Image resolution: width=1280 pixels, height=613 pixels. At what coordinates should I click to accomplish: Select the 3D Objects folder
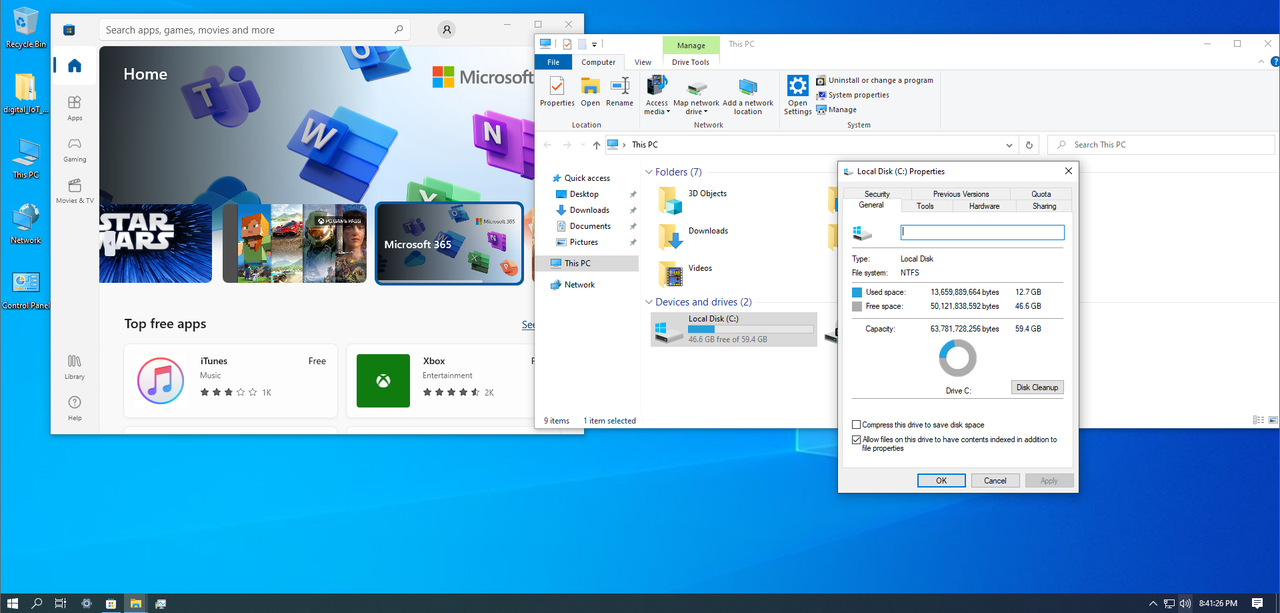(693, 199)
